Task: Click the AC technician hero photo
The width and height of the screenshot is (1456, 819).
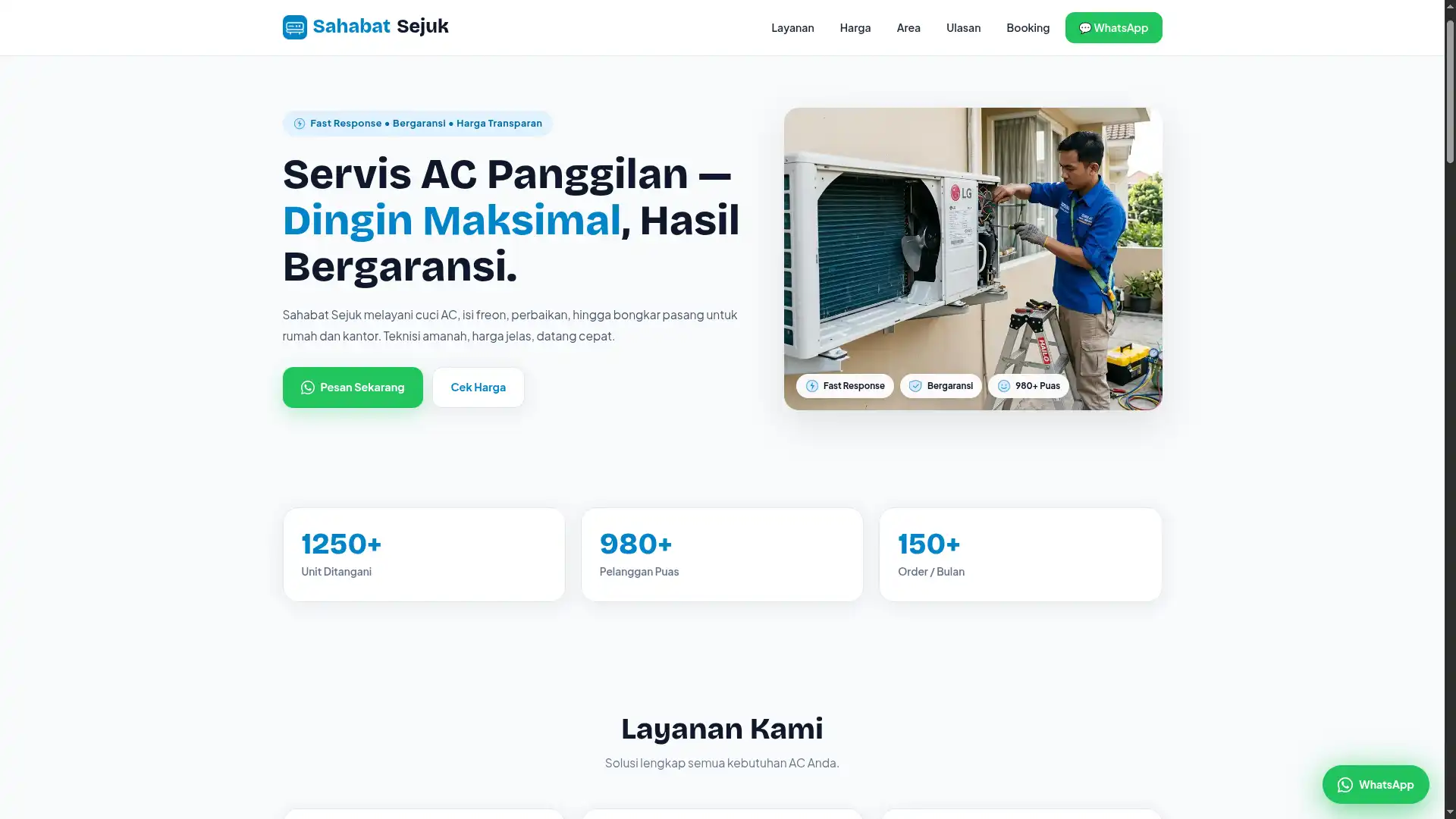Action: pos(973,259)
